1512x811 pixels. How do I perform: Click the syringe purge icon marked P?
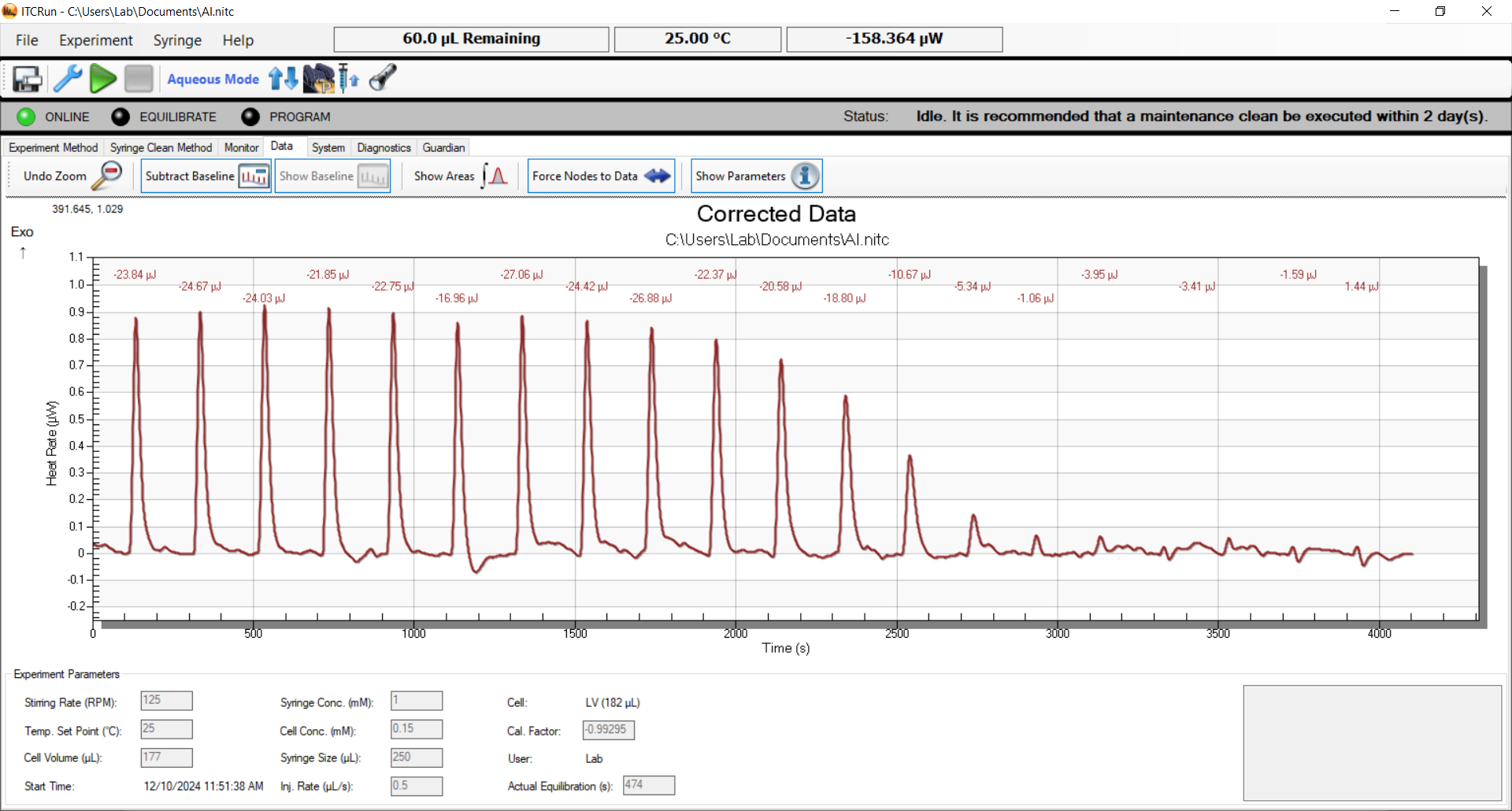coord(319,79)
